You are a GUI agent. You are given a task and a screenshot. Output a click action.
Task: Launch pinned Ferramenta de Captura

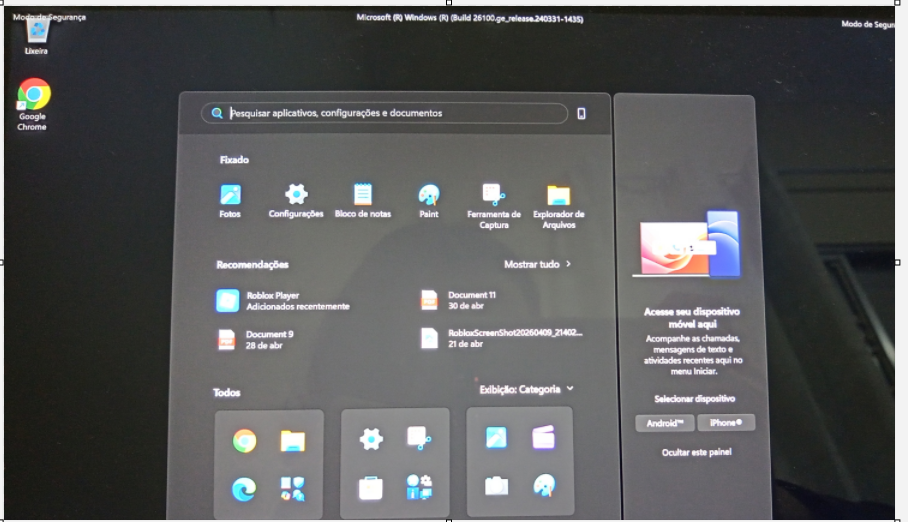494,206
